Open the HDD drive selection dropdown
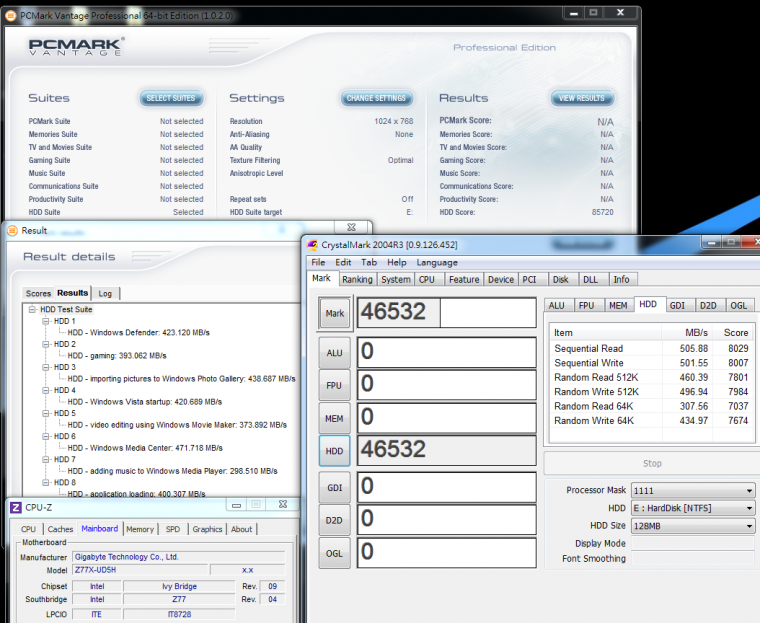This screenshot has height=623, width=760. pyautogui.click(x=694, y=508)
